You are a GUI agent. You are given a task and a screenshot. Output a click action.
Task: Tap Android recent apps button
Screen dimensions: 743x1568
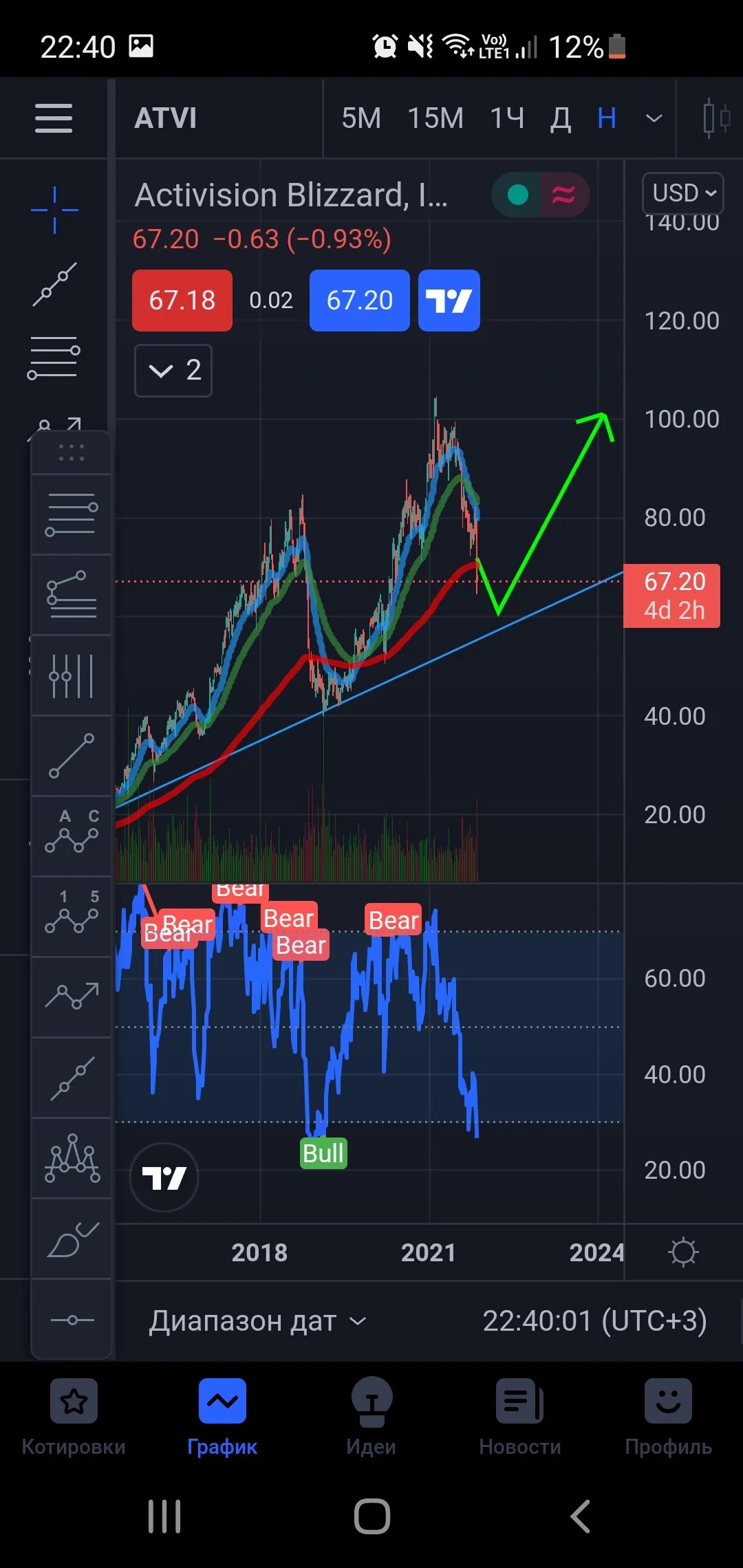point(164,1516)
